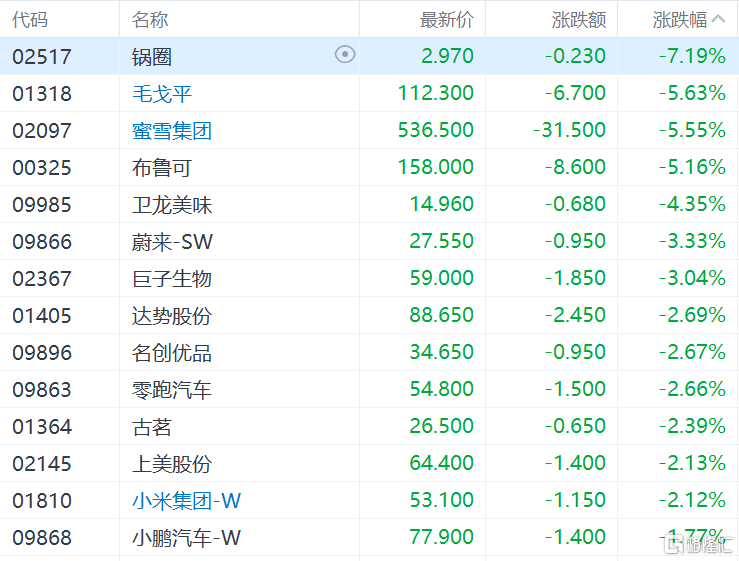Toggle sort arrow on 涨跌幅 column

[718, 19]
